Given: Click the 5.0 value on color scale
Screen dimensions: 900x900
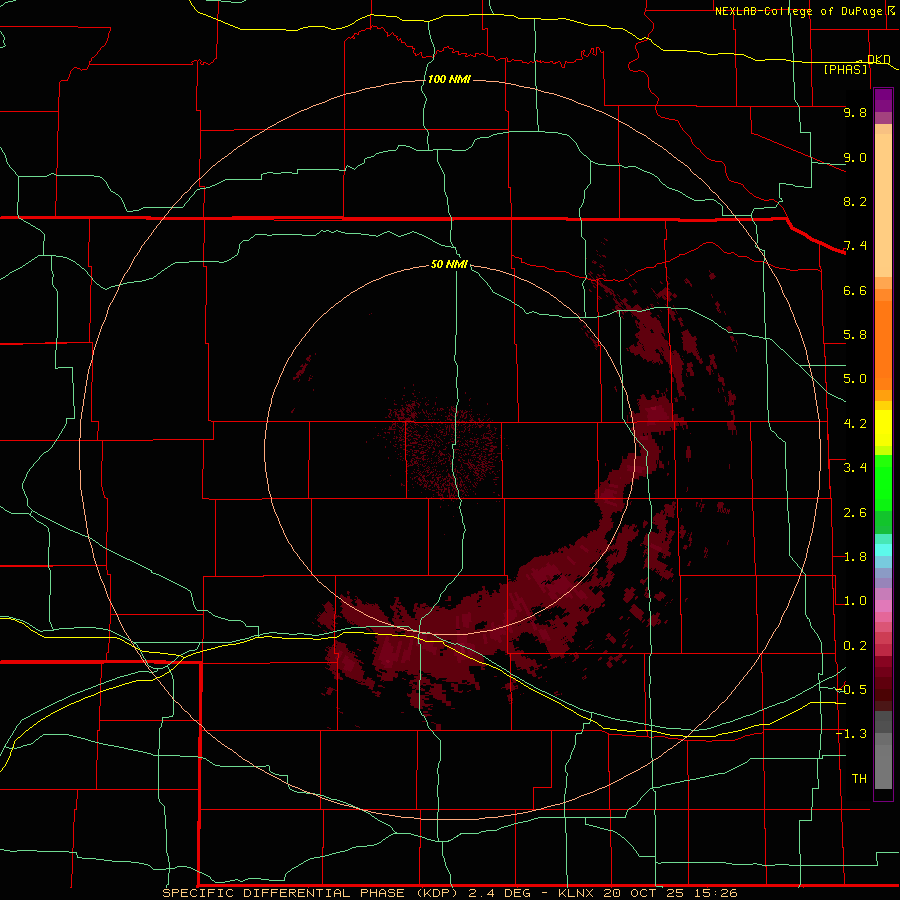Looking at the screenshot, I should point(855,379).
